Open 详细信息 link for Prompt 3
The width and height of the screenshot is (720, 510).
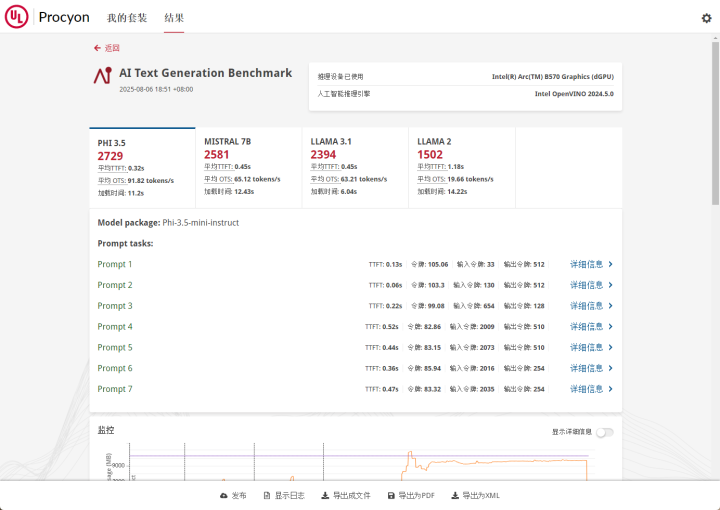(x=586, y=306)
